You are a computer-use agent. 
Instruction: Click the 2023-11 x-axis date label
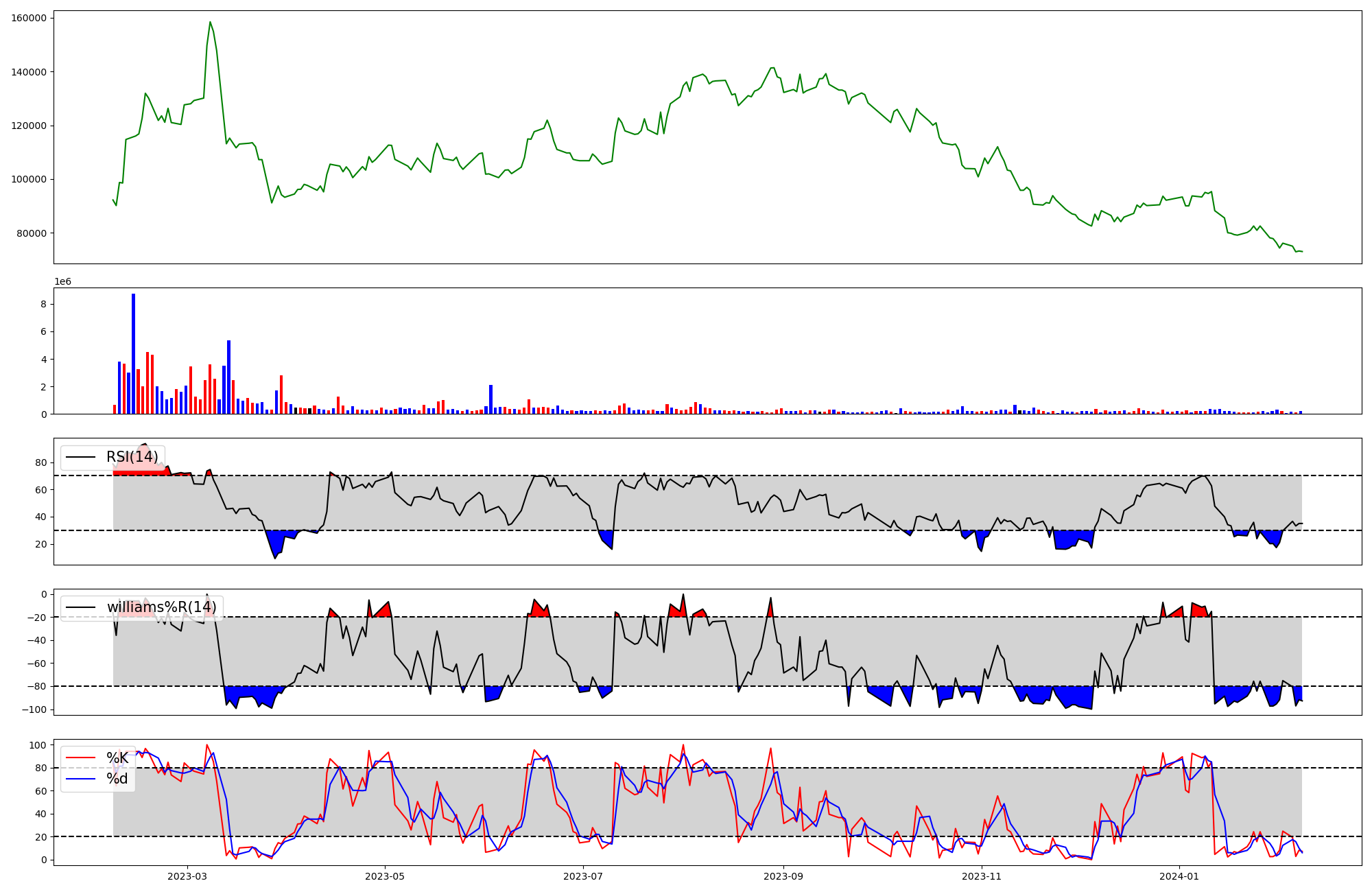982,876
